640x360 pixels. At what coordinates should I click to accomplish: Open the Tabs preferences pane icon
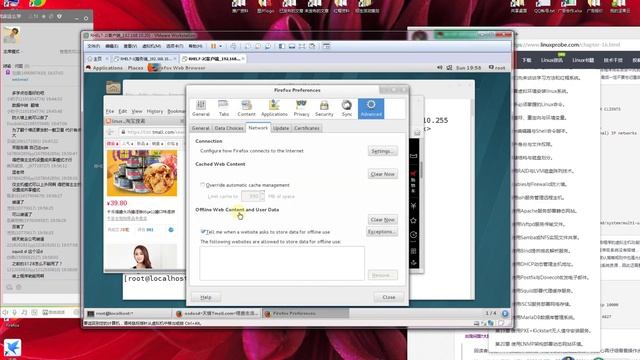[224, 109]
